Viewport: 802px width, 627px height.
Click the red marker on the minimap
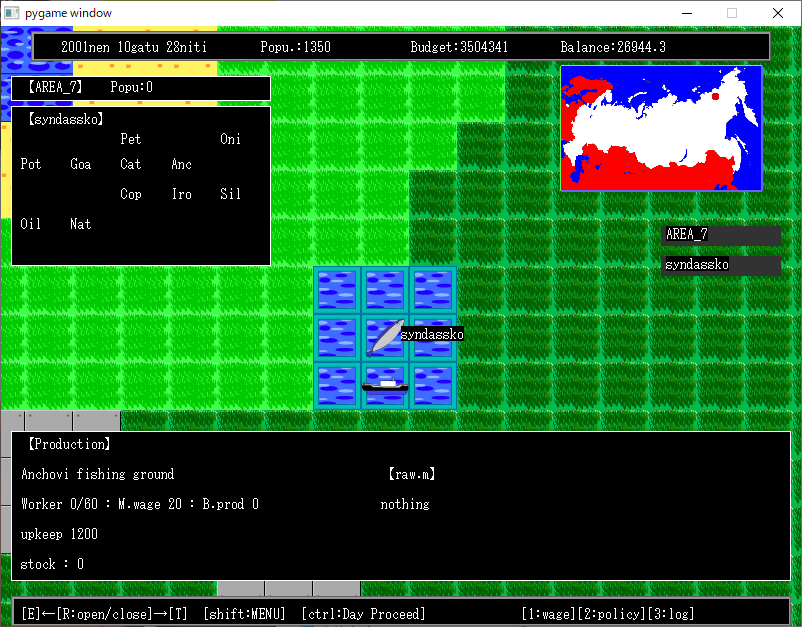pos(716,97)
